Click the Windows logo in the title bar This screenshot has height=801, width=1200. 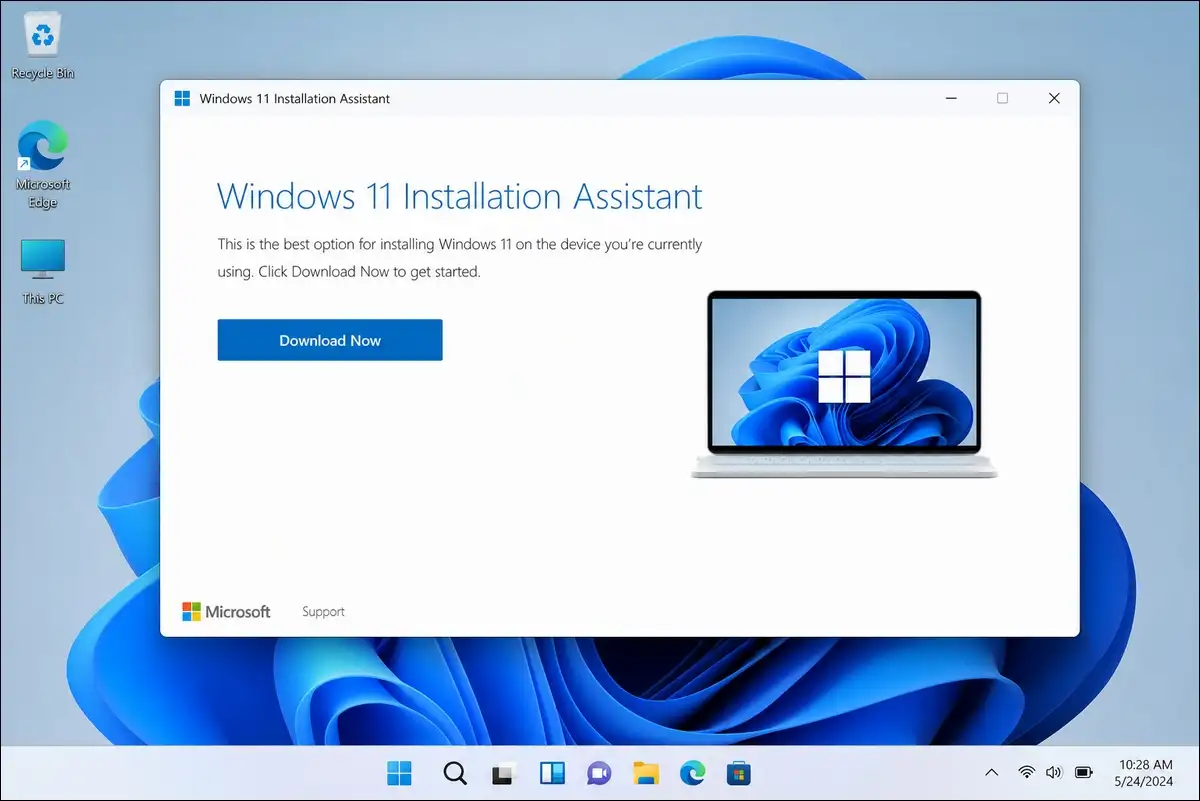point(182,98)
